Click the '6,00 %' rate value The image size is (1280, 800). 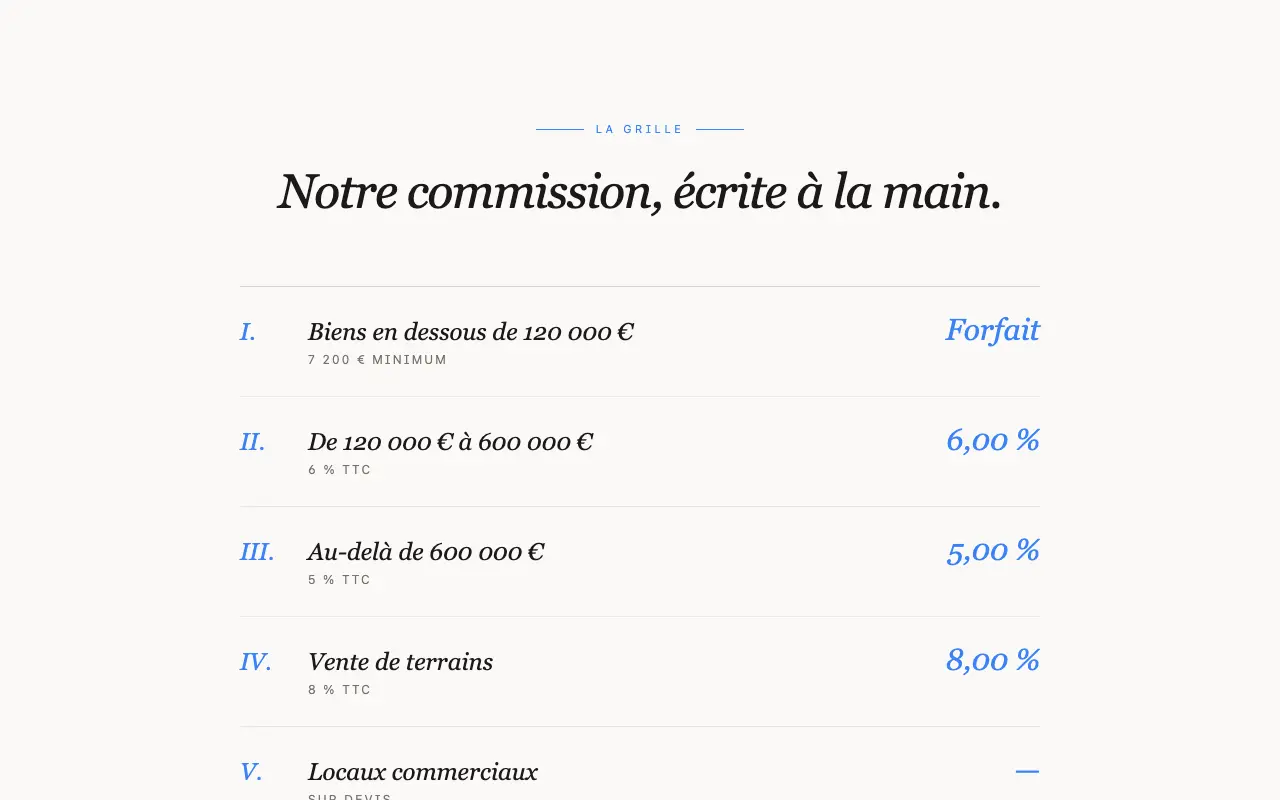[993, 440]
